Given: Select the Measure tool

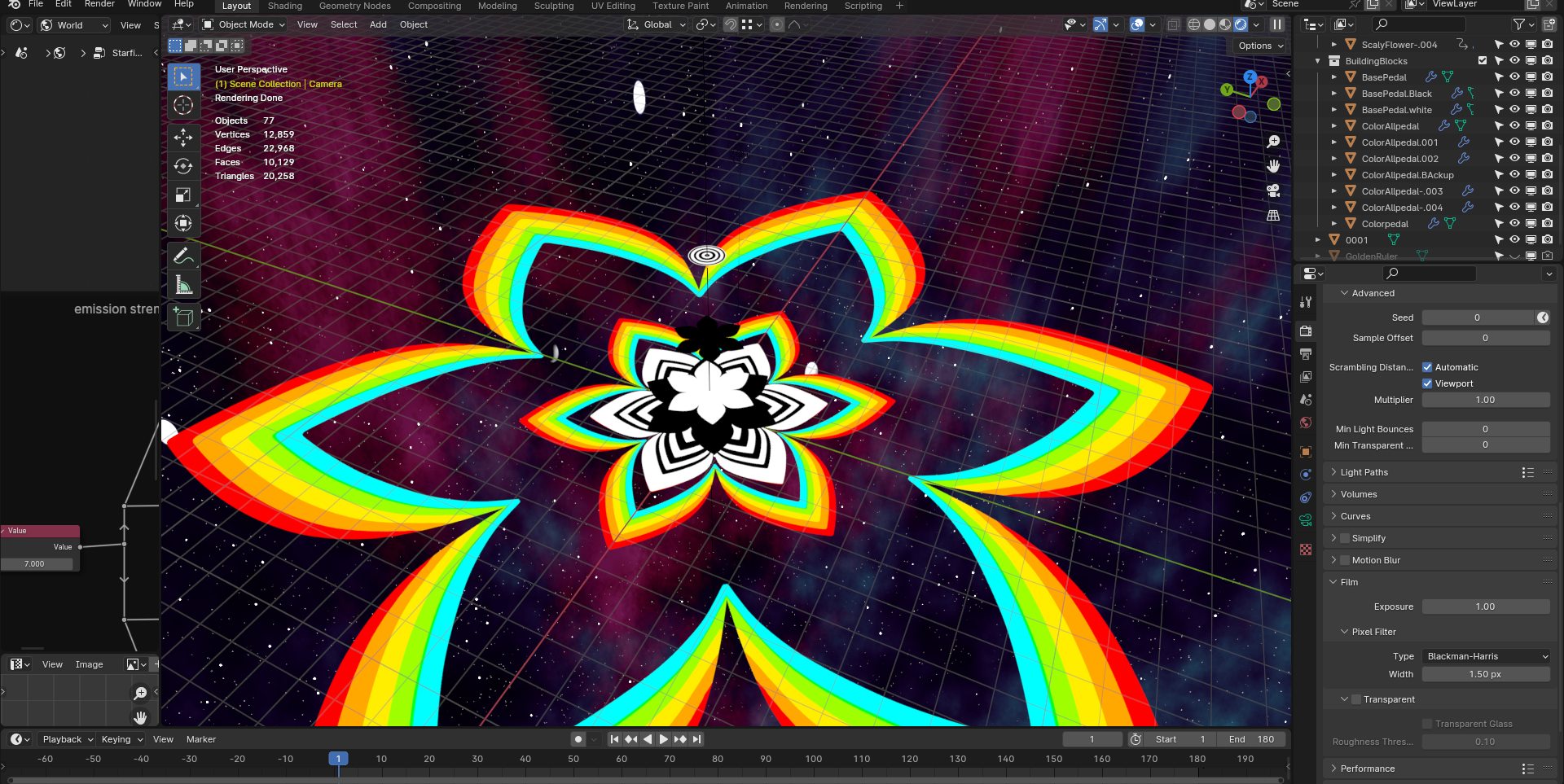Looking at the screenshot, I should [183, 286].
